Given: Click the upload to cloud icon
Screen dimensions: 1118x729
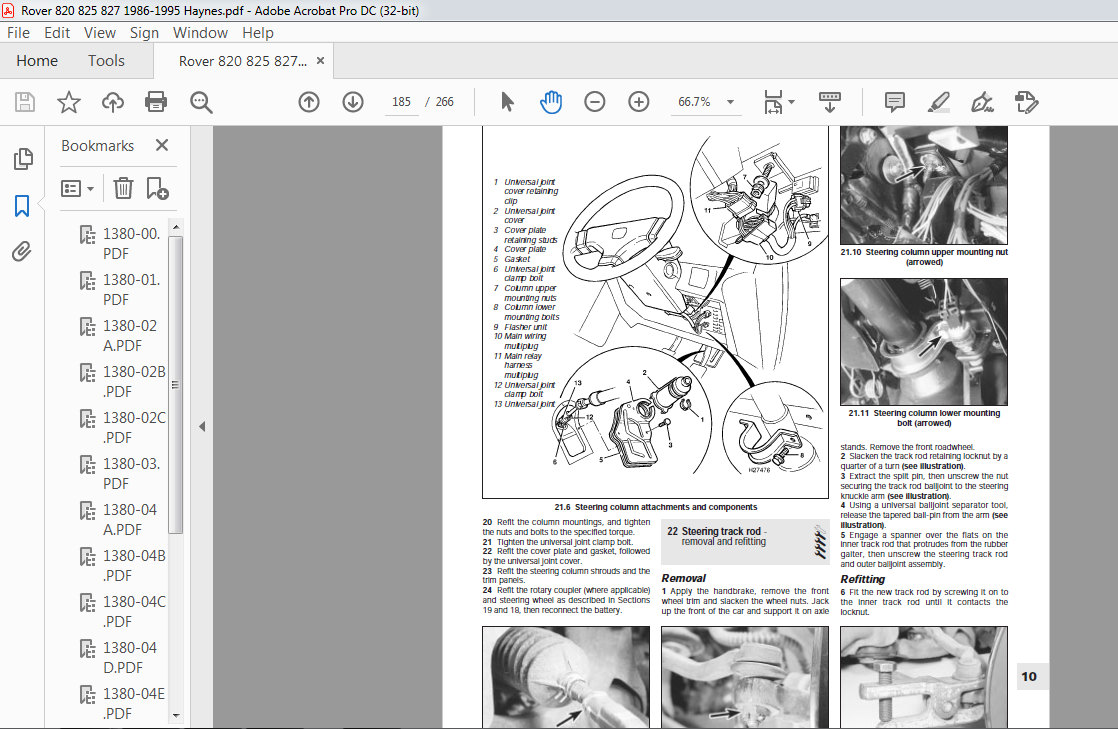Looking at the screenshot, I should point(113,102).
